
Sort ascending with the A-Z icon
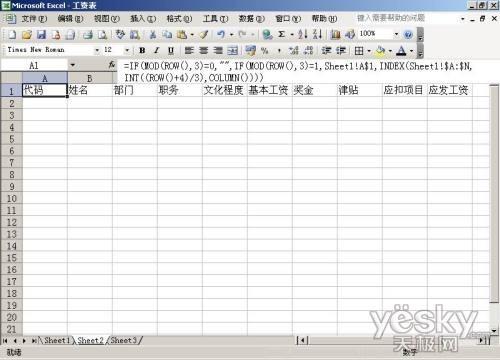point(302,34)
